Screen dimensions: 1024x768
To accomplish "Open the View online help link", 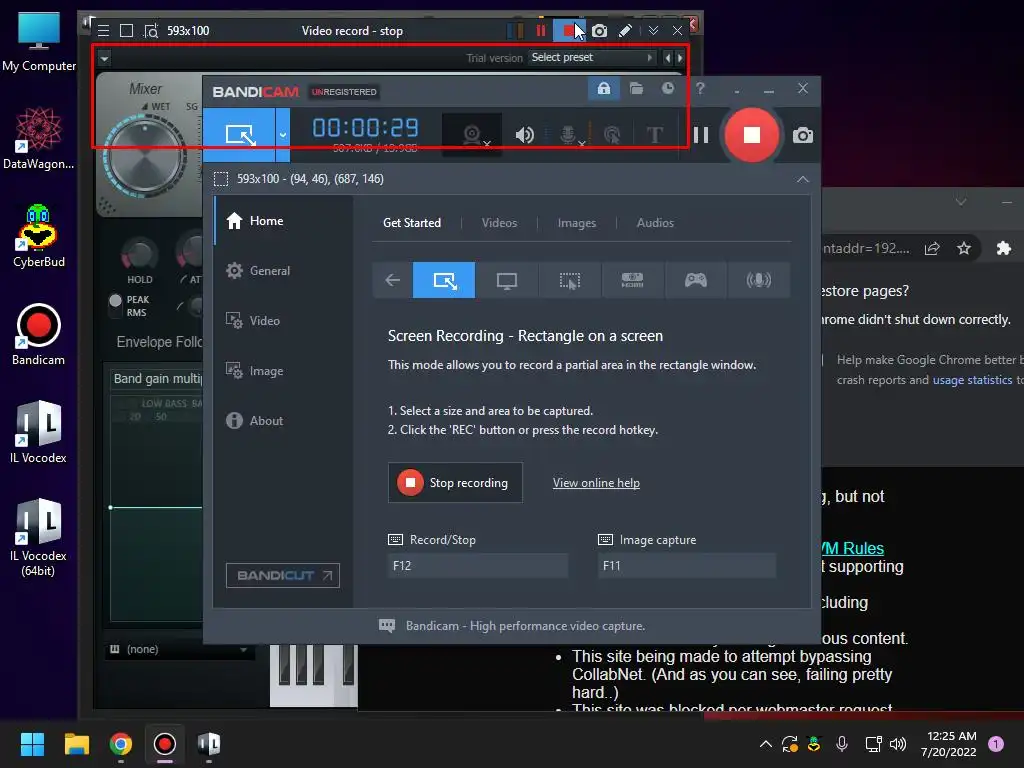I will pos(596,483).
